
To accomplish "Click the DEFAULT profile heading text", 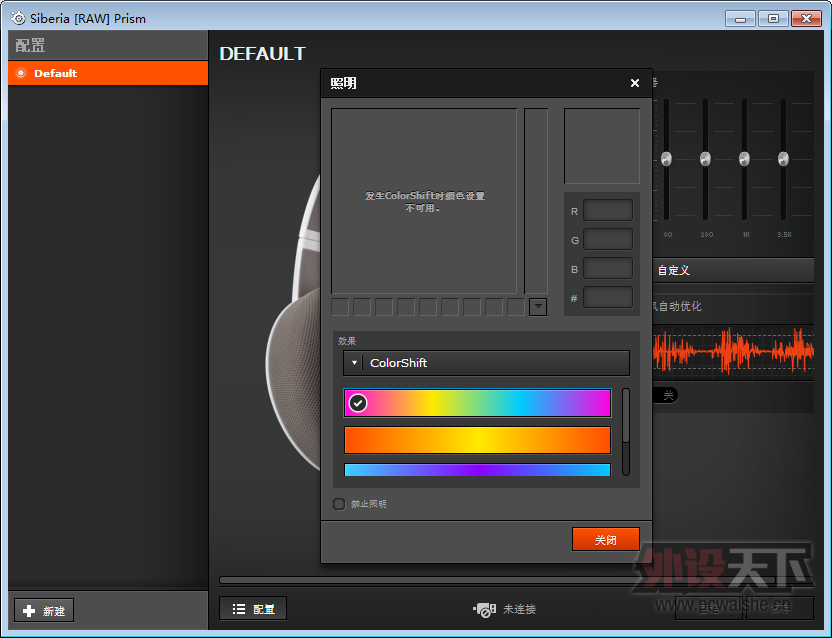I will [x=262, y=54].
